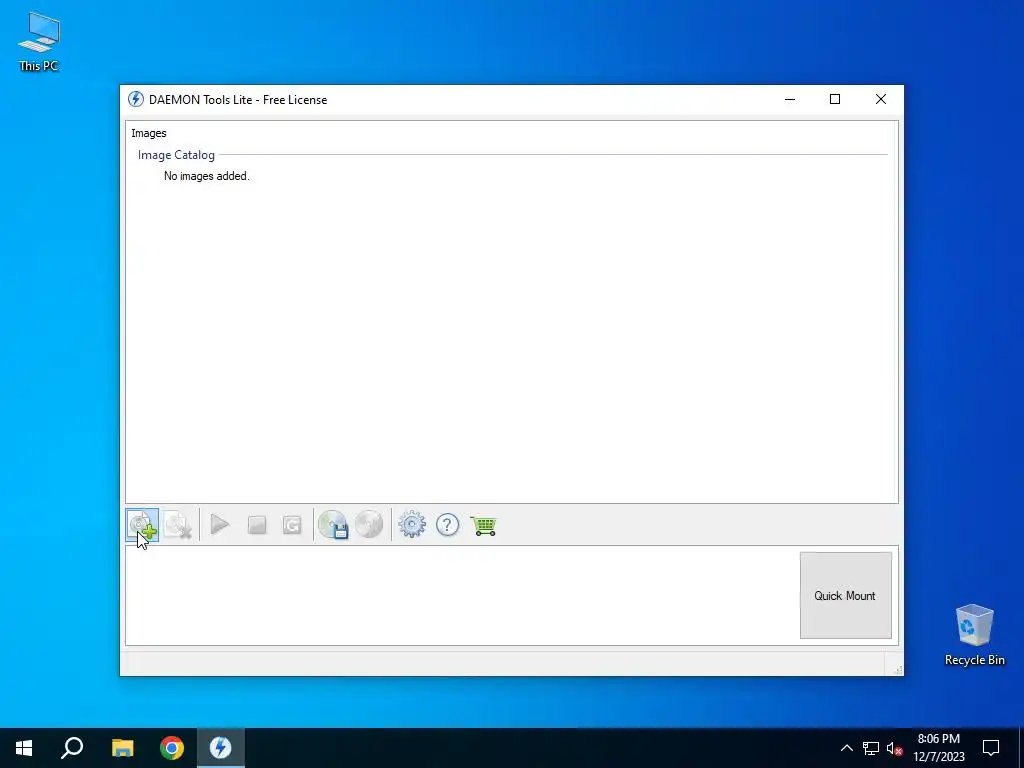This screenshot has height=768, width=1024.
Task: Click the Add Image toolbar icon
Action: 142,525
